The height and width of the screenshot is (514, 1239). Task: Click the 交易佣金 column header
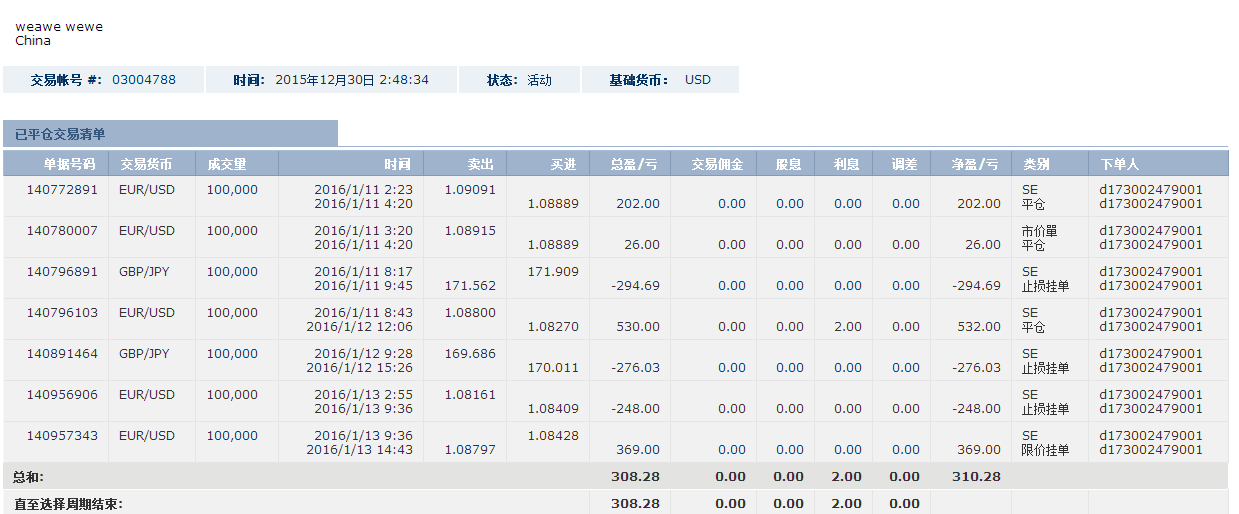click(x=717, y=164)
